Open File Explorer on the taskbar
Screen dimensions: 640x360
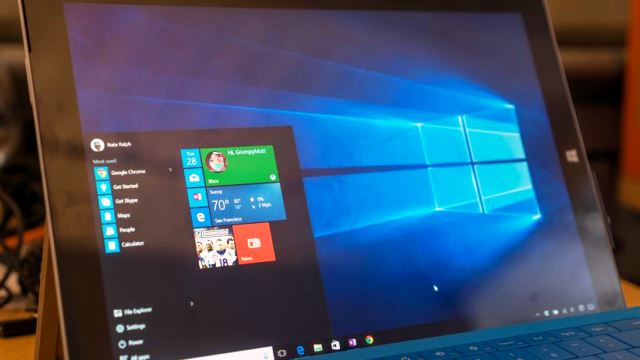tap(318, 348)
